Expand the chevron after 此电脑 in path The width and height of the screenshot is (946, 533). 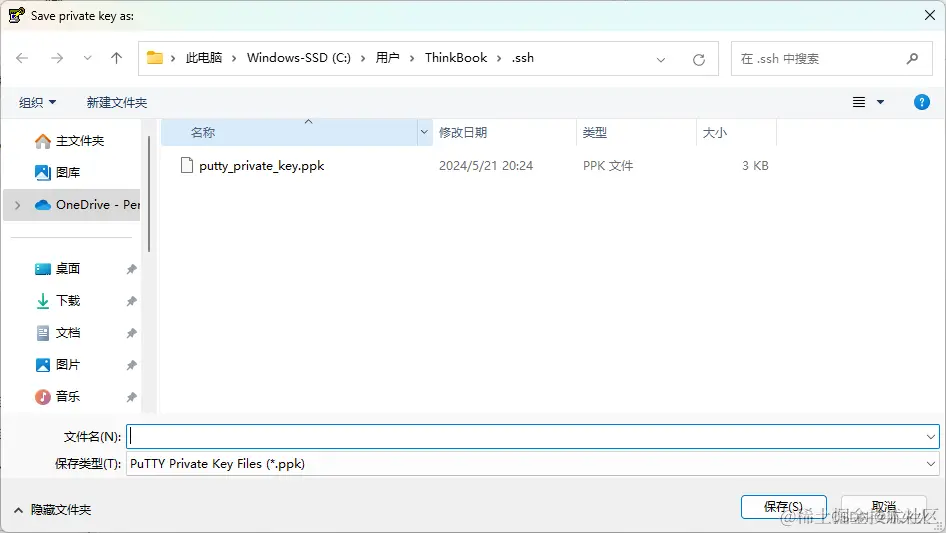tap(234, 58)
